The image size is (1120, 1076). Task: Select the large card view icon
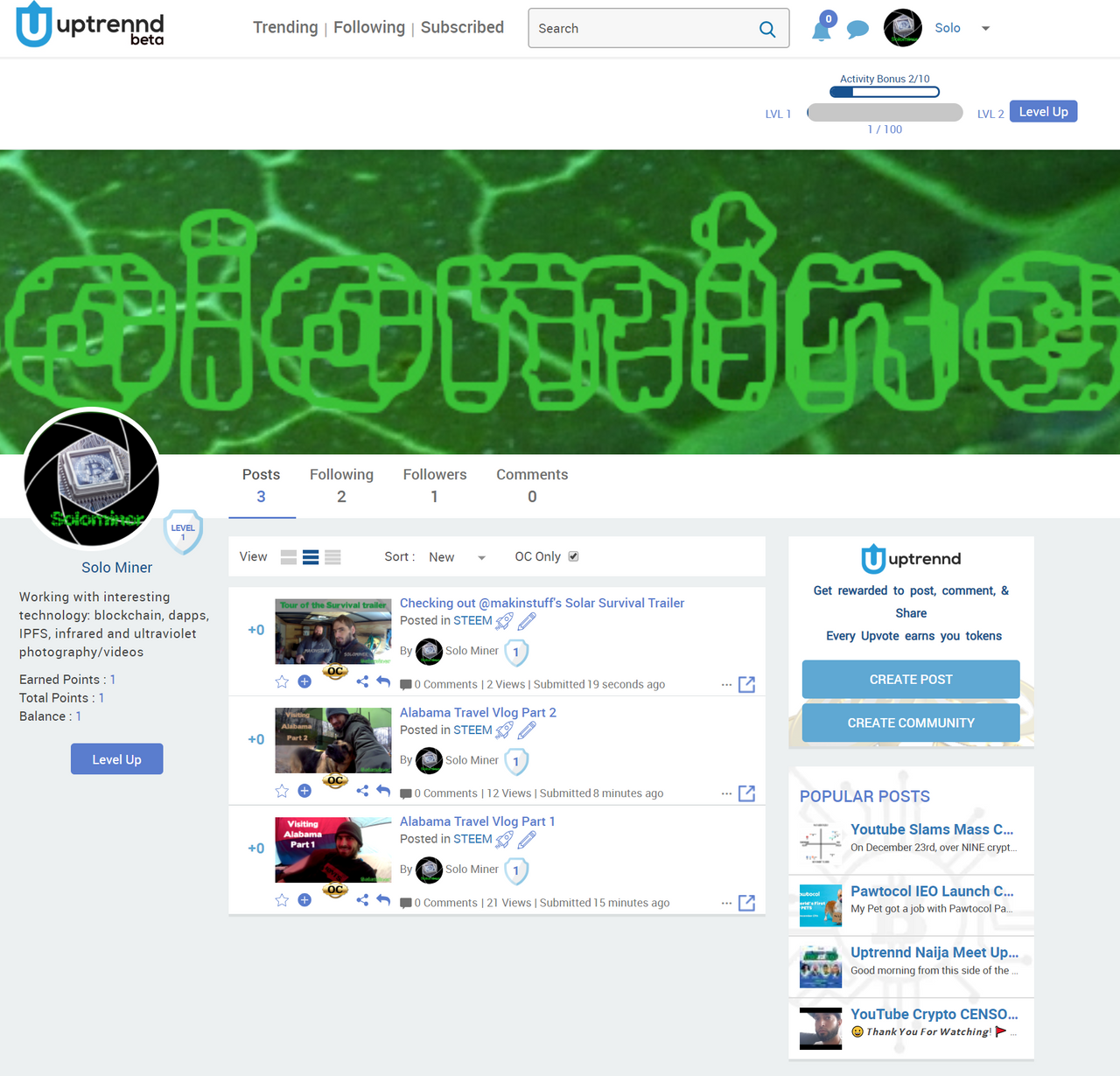click(289, 557)
